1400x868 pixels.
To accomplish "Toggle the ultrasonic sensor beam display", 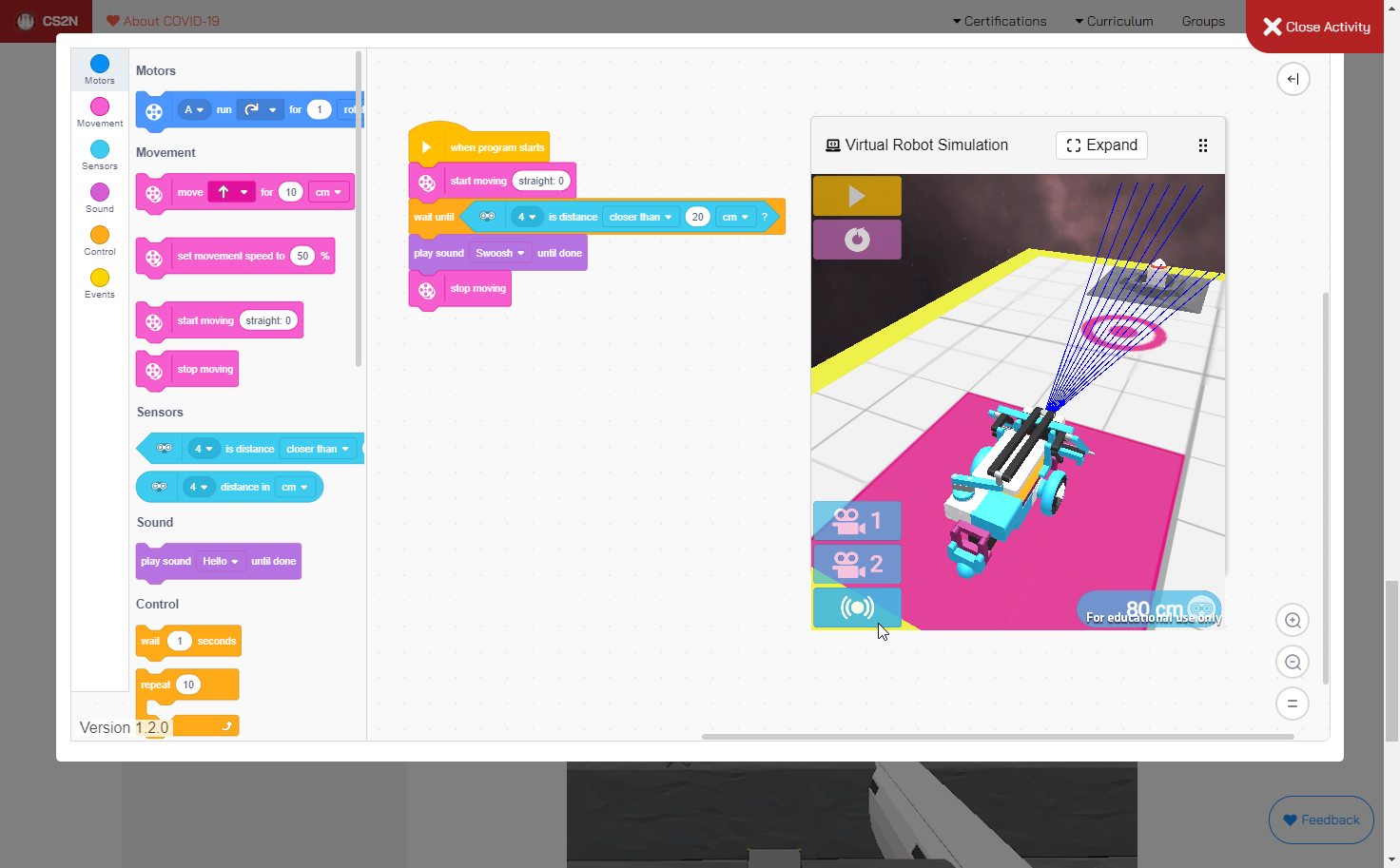I will (x=857, y=608).
